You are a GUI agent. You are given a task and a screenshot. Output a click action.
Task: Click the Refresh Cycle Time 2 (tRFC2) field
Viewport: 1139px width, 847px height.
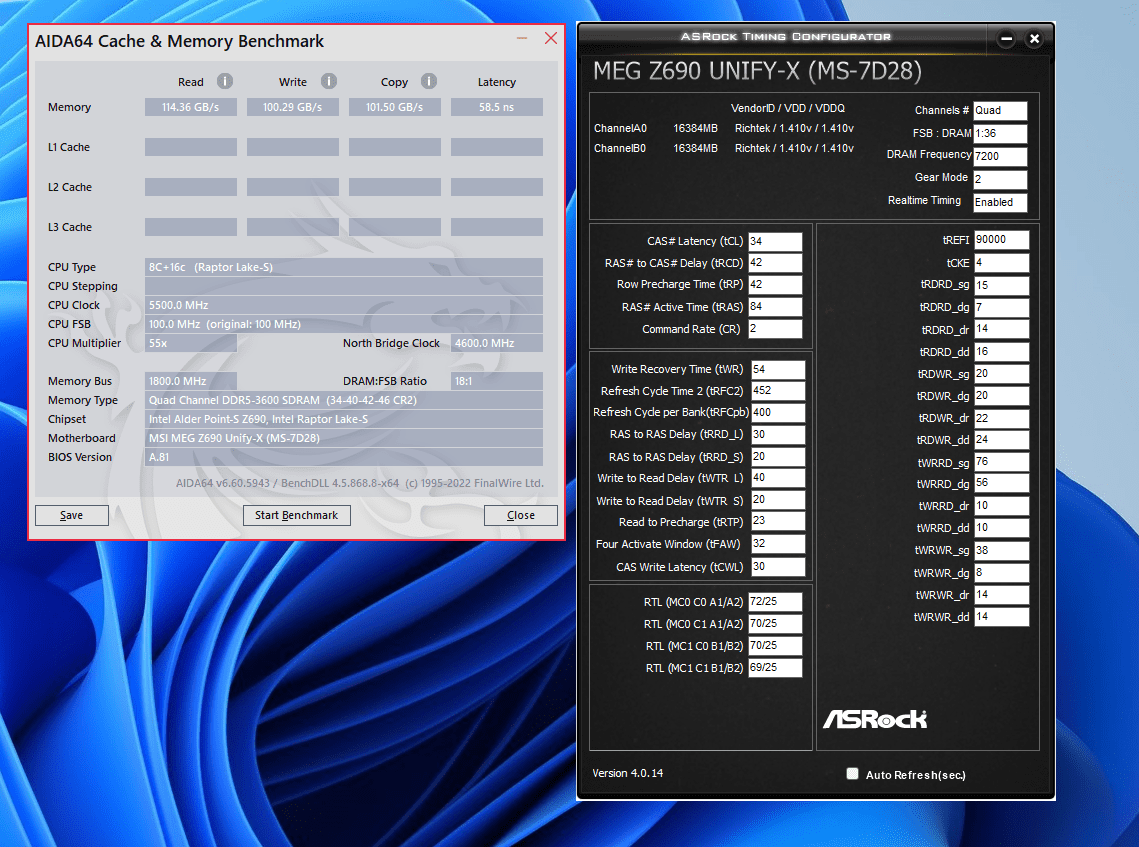click(778, 391)
